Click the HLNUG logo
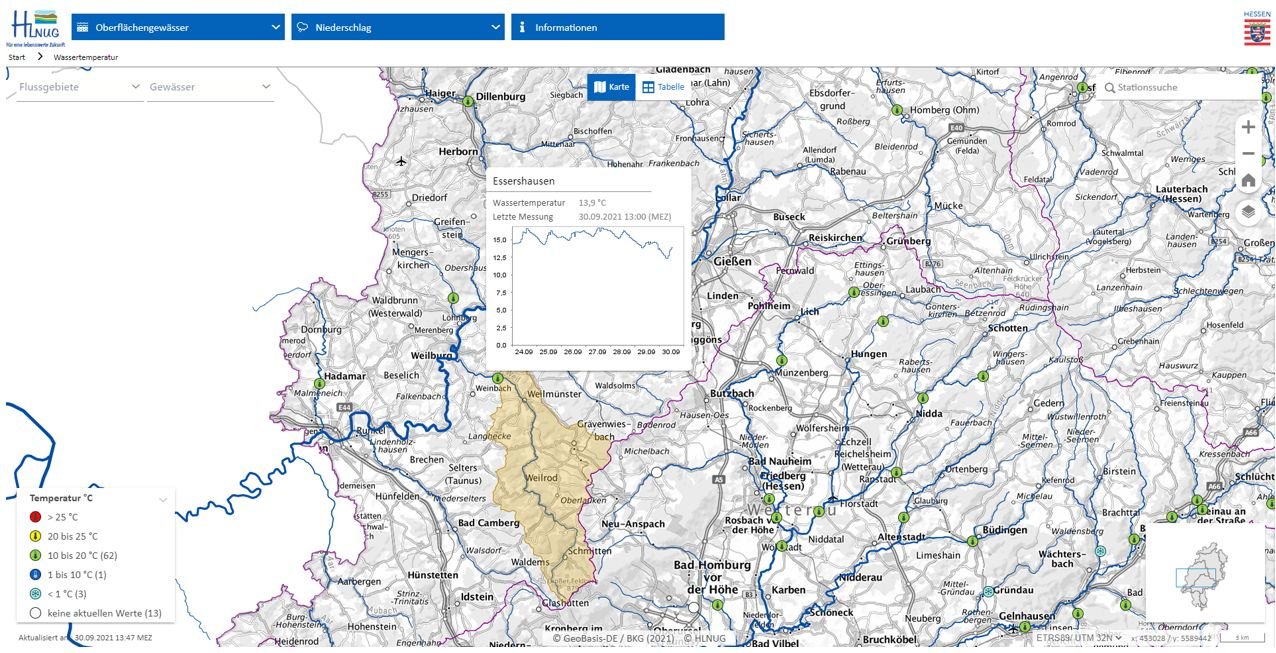1276x653 pixels. pyautogui.click(x=32, y=28)
